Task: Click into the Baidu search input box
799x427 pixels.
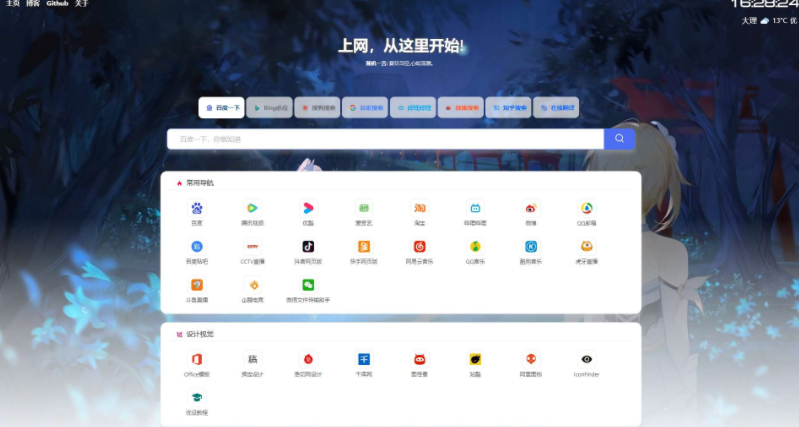Action: (385, 139)
